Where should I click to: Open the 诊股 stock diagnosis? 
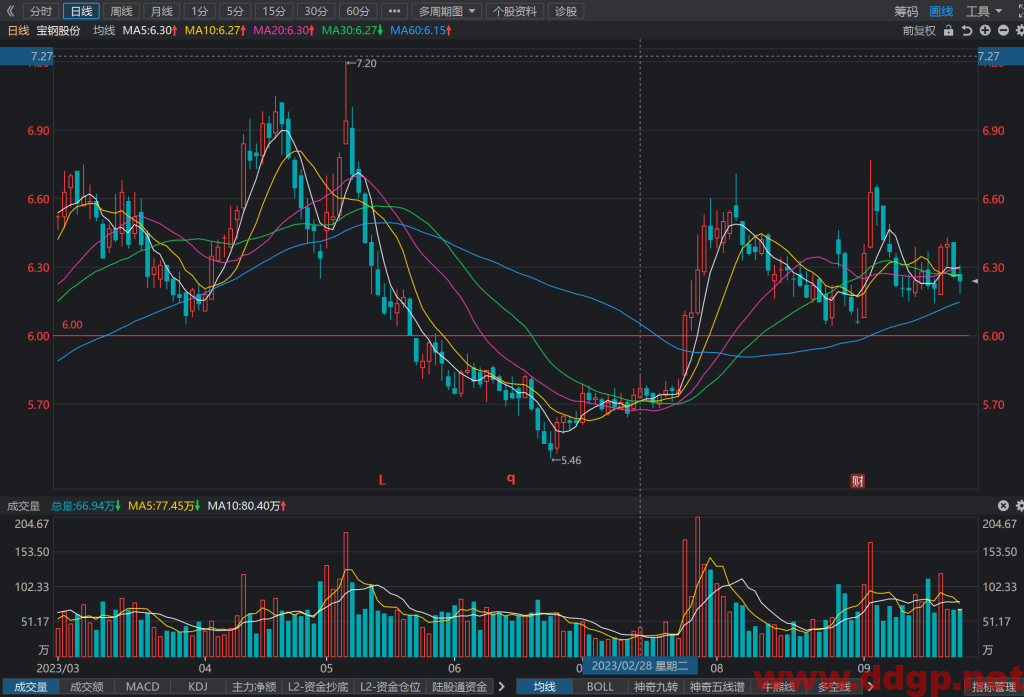[566, 11]
